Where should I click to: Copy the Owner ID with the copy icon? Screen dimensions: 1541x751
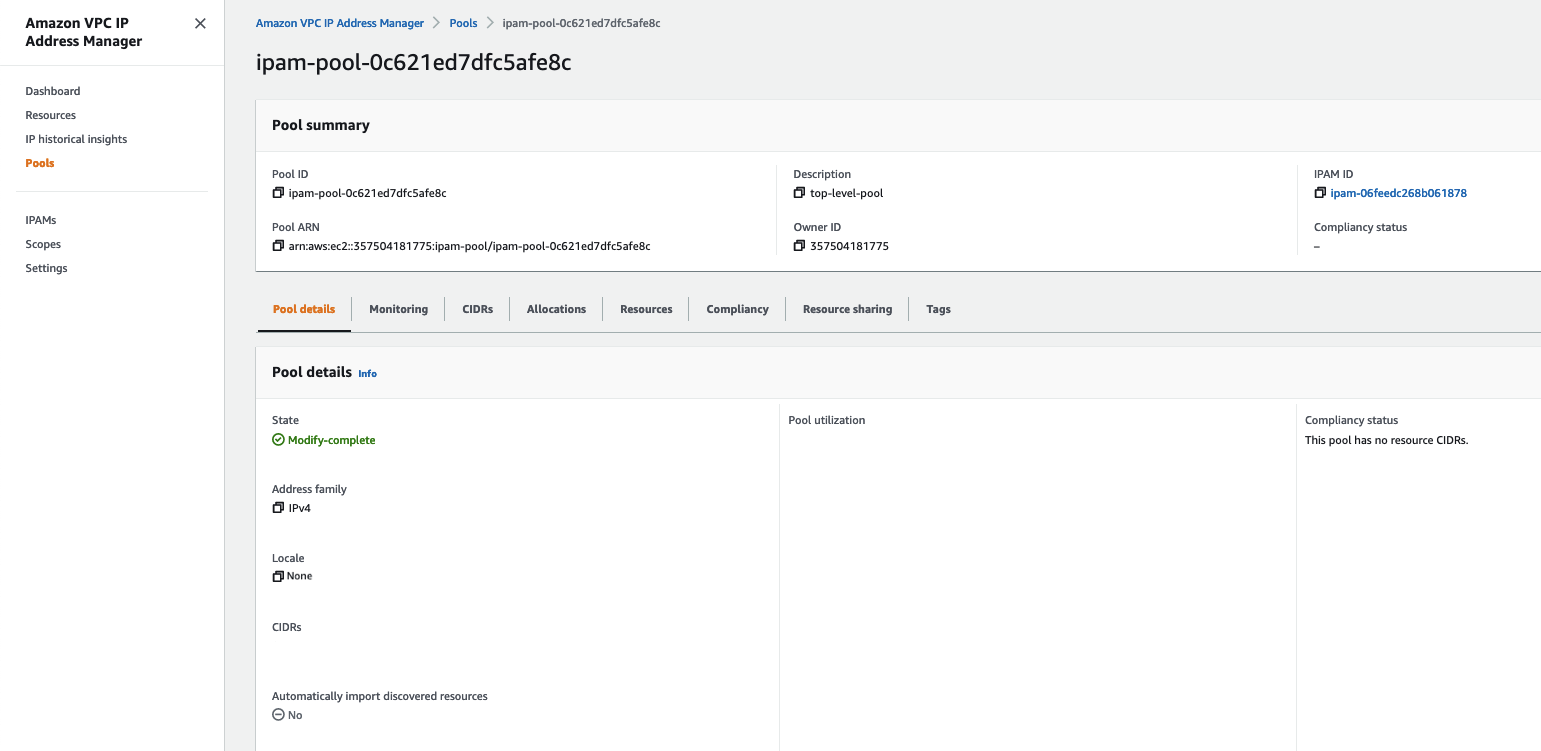coord(798,245)
